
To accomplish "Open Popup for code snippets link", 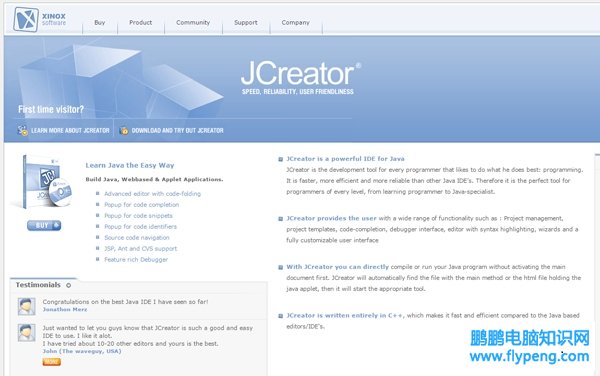I will [x=138, y=216].
